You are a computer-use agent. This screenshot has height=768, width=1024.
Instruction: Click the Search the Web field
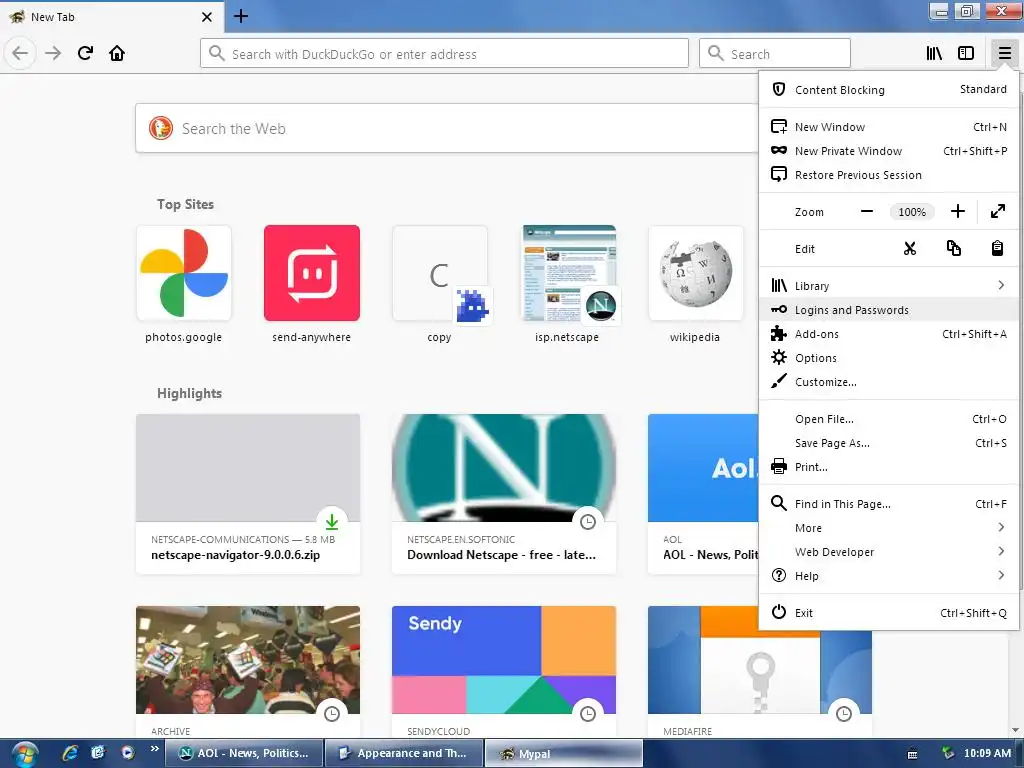[x=447, y=129]
